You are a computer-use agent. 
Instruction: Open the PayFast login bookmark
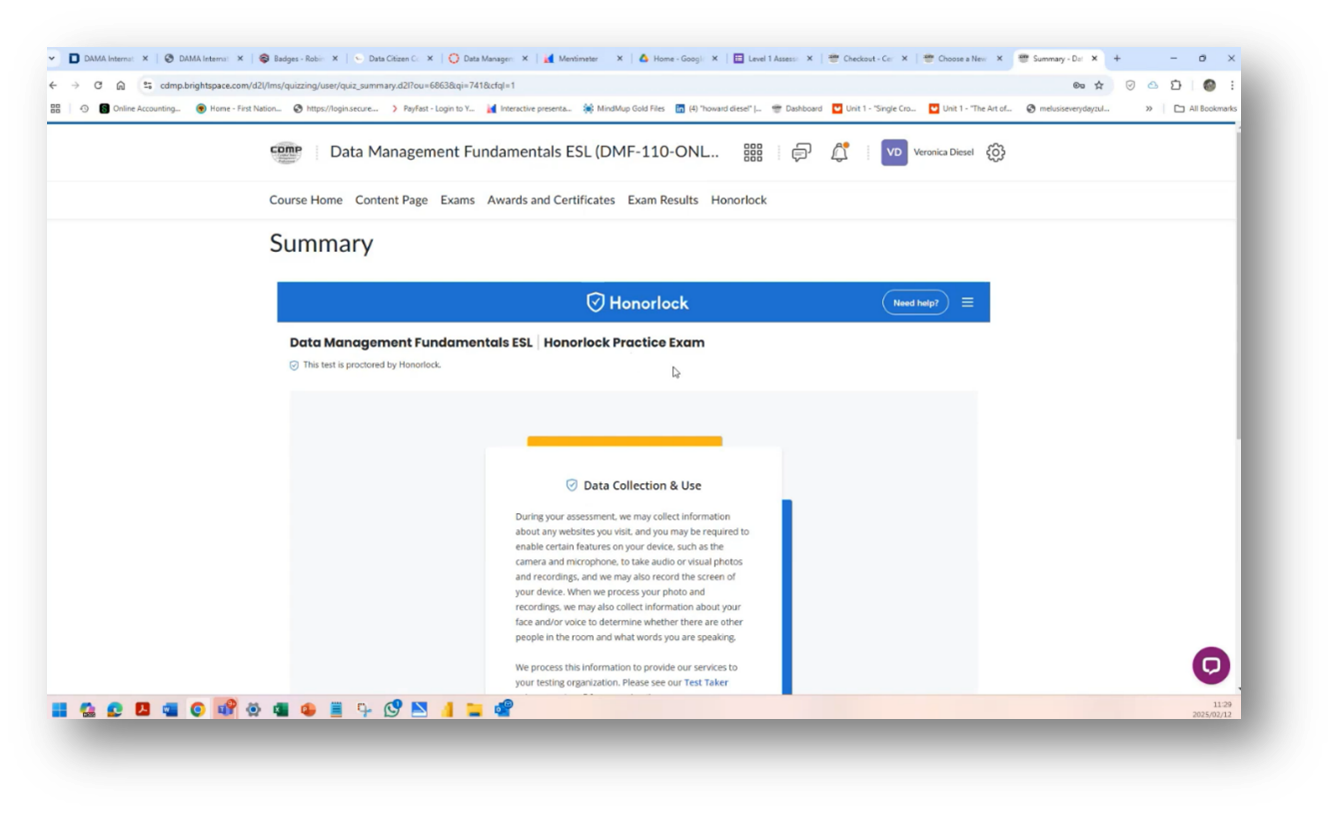432,108
